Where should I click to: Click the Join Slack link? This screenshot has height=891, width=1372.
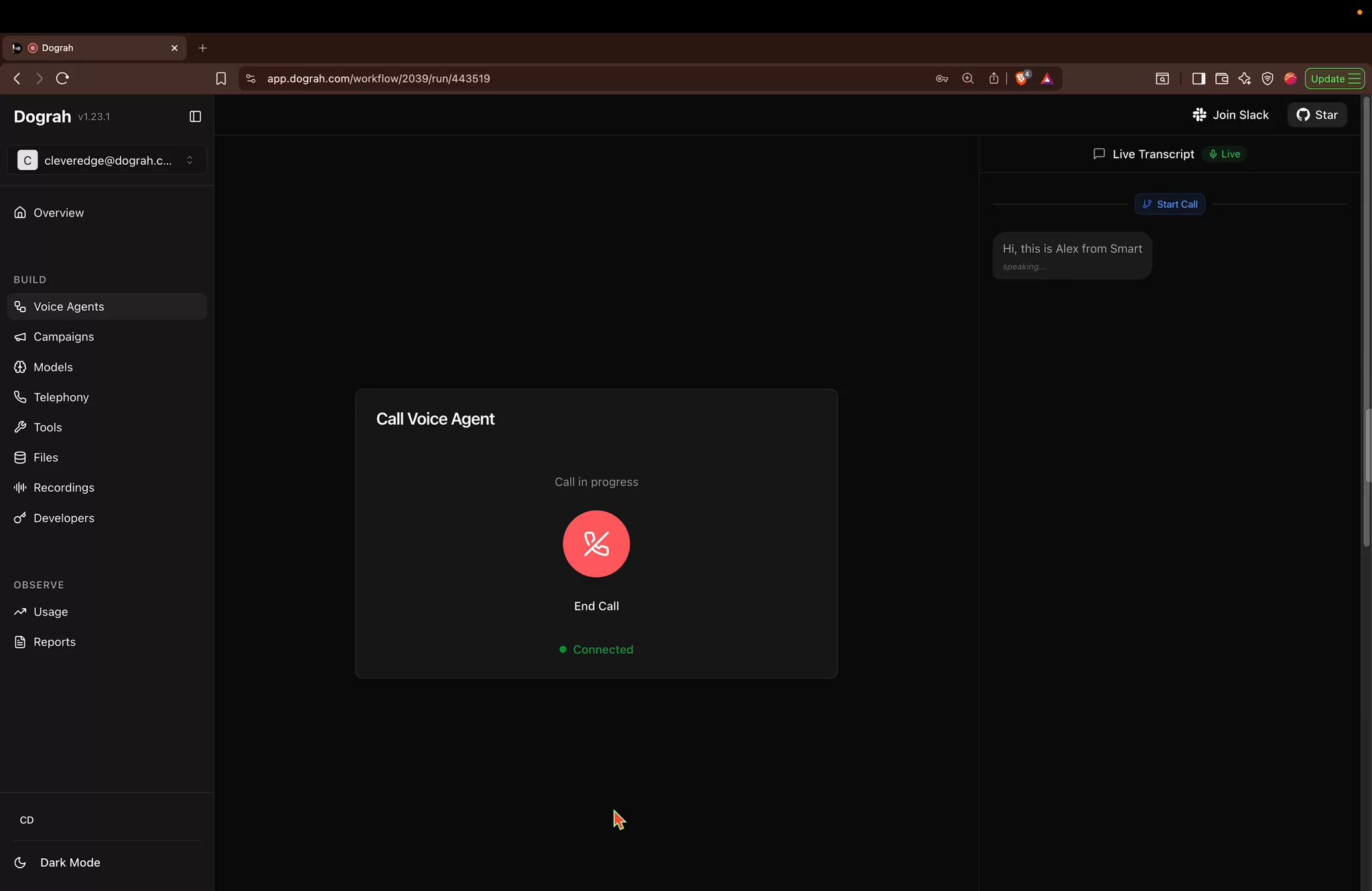[1231, 115]
